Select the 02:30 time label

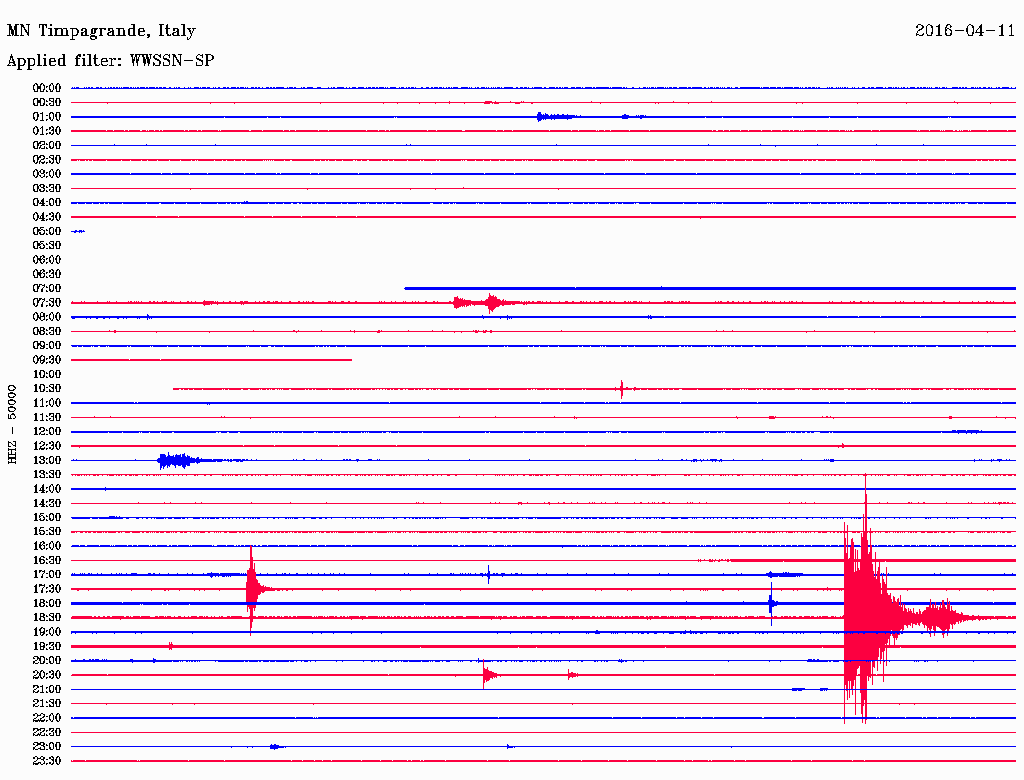47,159
